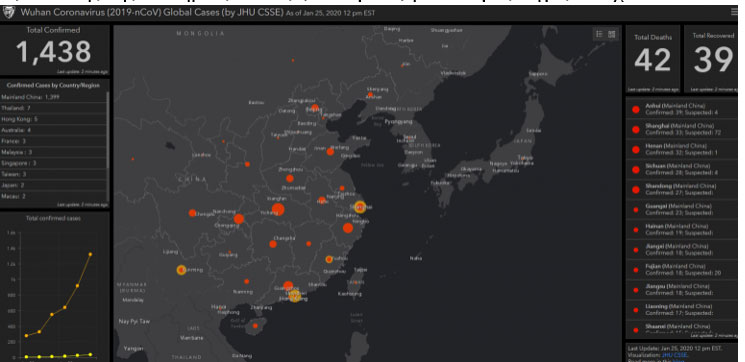Click the country list scrollbar
745x362 pixels.
pos(108,143)
